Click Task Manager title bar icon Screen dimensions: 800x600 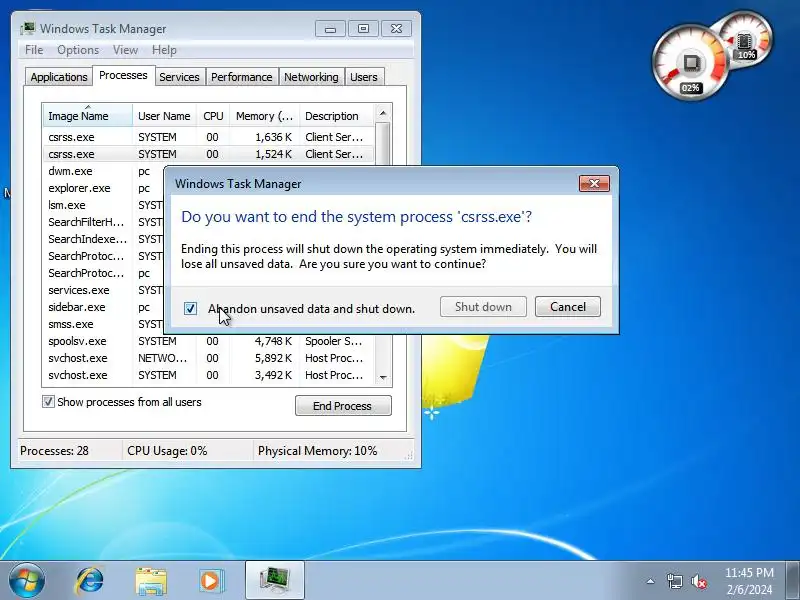point(28,29)
